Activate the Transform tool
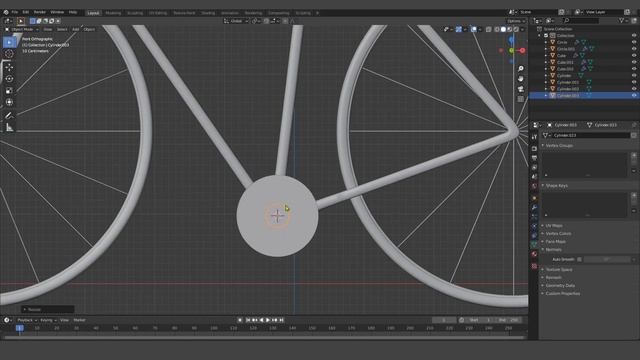Viewport: 640px width, 360px height. pyautogui.click(x=9, y=102)
